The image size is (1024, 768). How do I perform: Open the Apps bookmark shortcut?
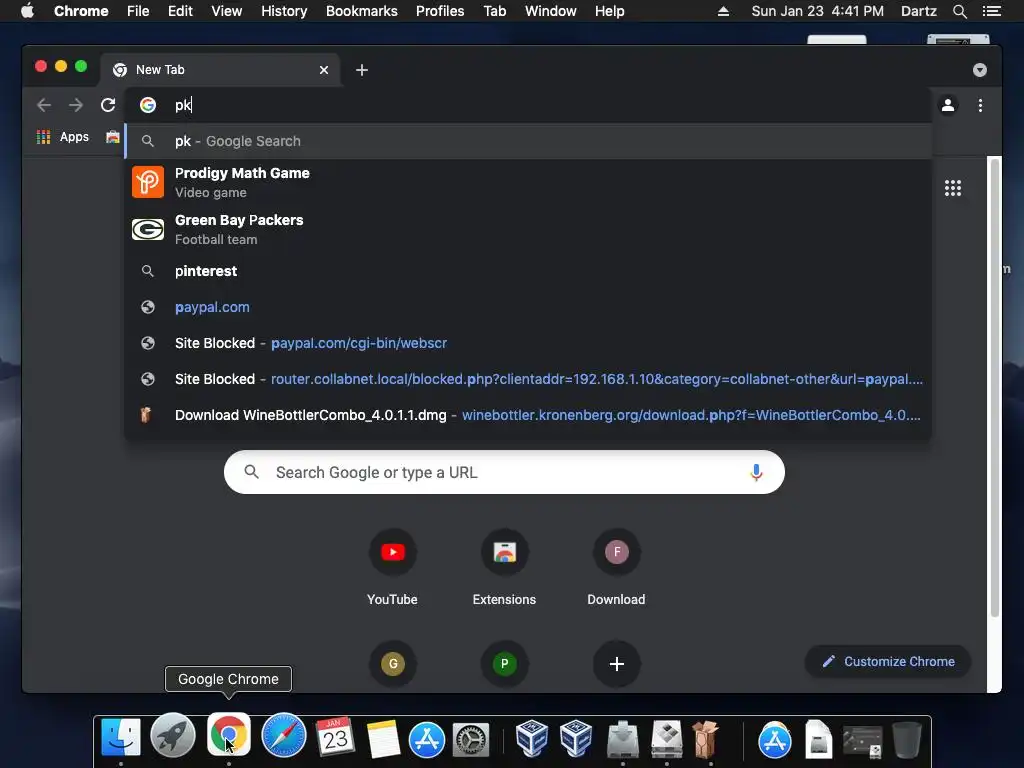pos(63,137)
